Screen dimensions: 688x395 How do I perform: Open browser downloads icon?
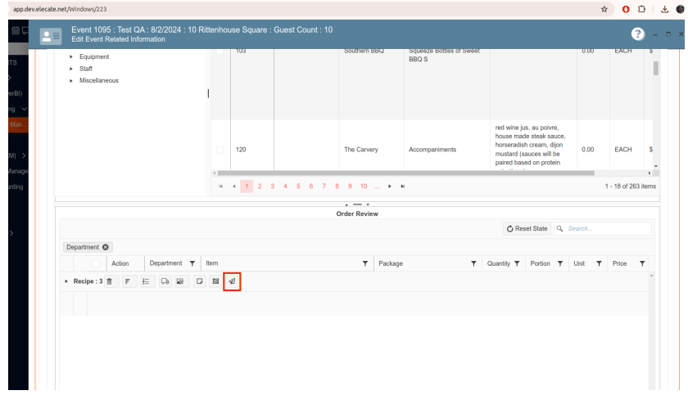[664, 9]
